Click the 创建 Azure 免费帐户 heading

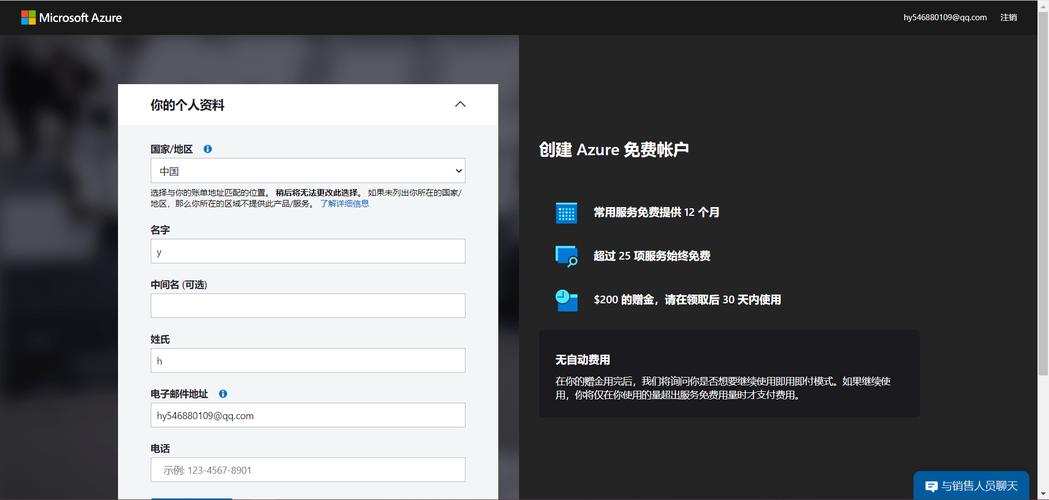(614, 149)
